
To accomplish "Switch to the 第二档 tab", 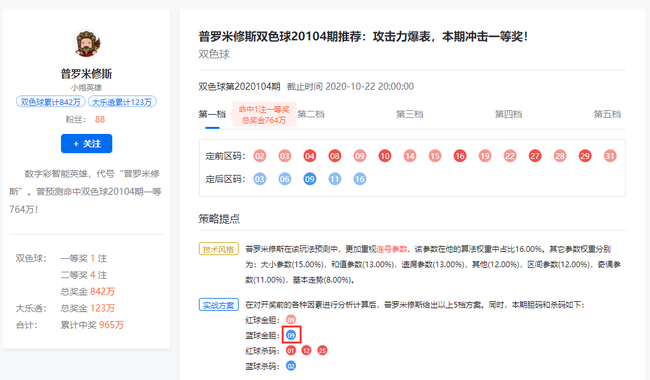I will pos(311,114).
